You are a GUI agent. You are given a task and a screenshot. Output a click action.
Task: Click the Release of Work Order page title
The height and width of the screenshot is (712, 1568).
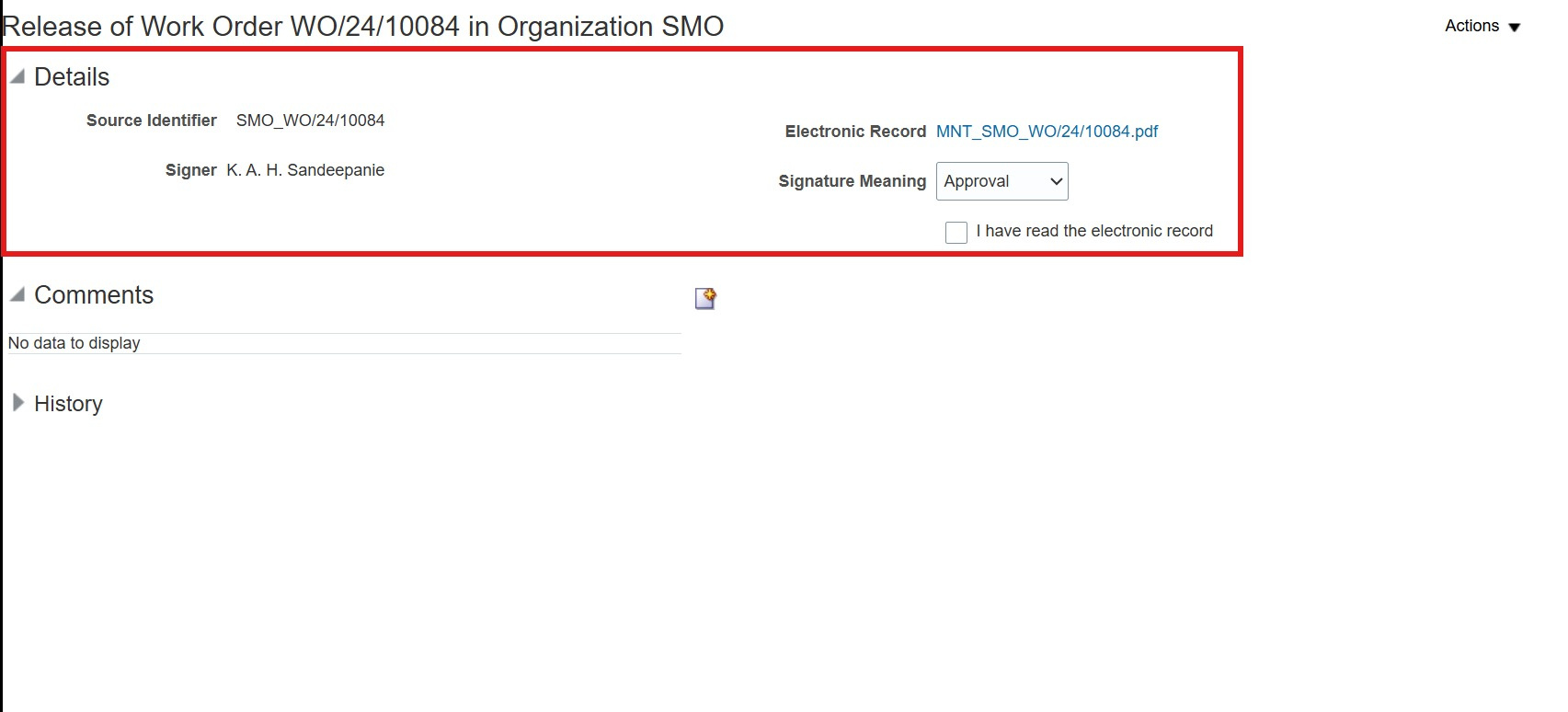(363, 27)
